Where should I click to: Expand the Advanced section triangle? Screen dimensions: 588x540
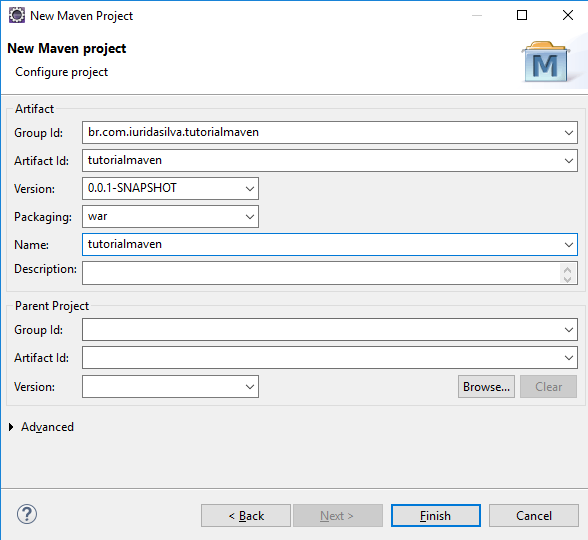coord(11,427)
